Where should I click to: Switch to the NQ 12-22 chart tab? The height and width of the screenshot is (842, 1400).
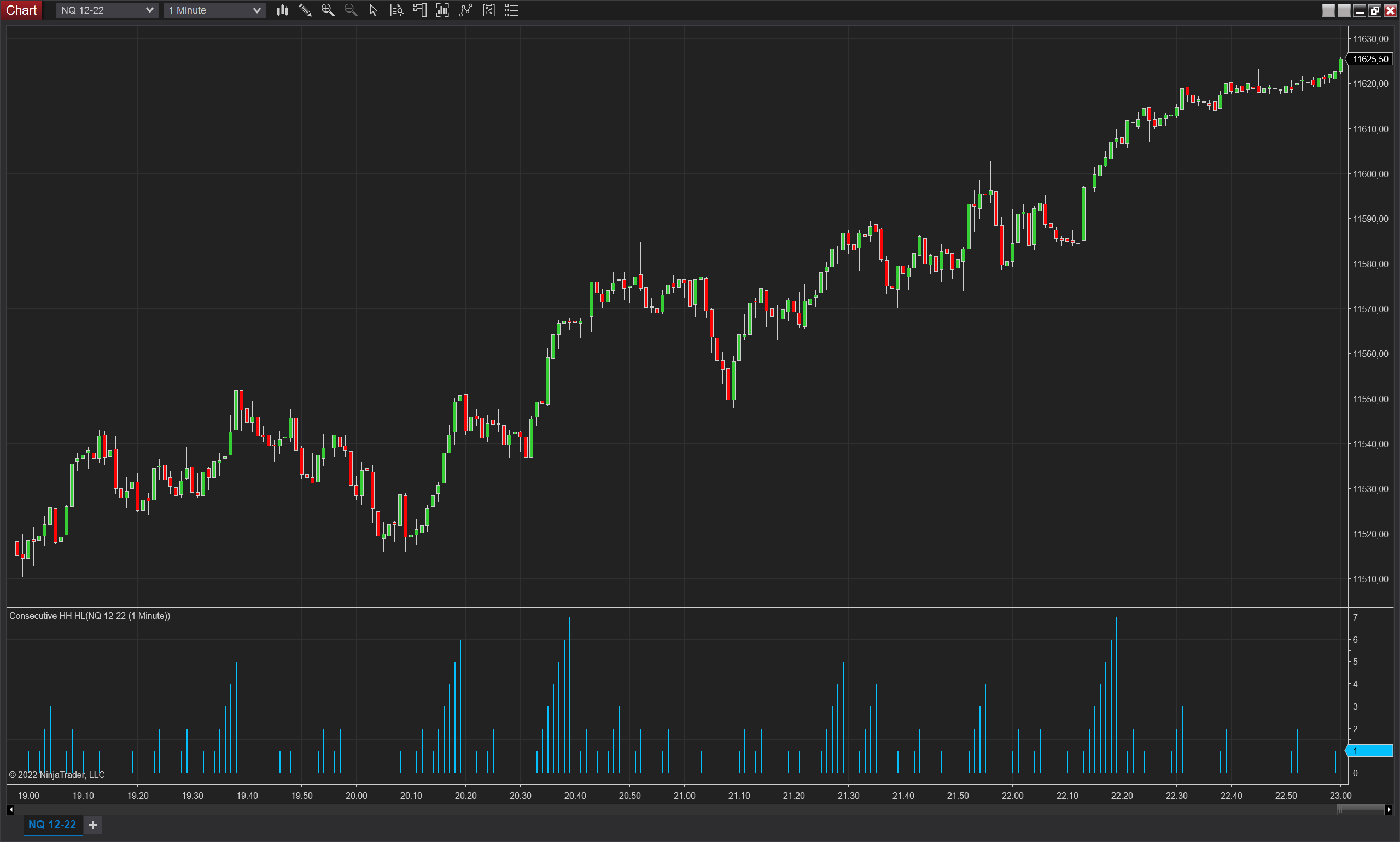(52, 825)
